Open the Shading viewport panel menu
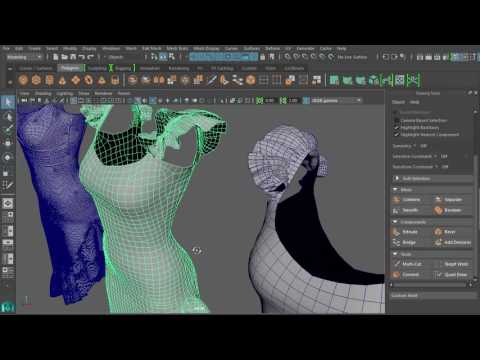The image size is (480, 360). (x=43, y=93)
